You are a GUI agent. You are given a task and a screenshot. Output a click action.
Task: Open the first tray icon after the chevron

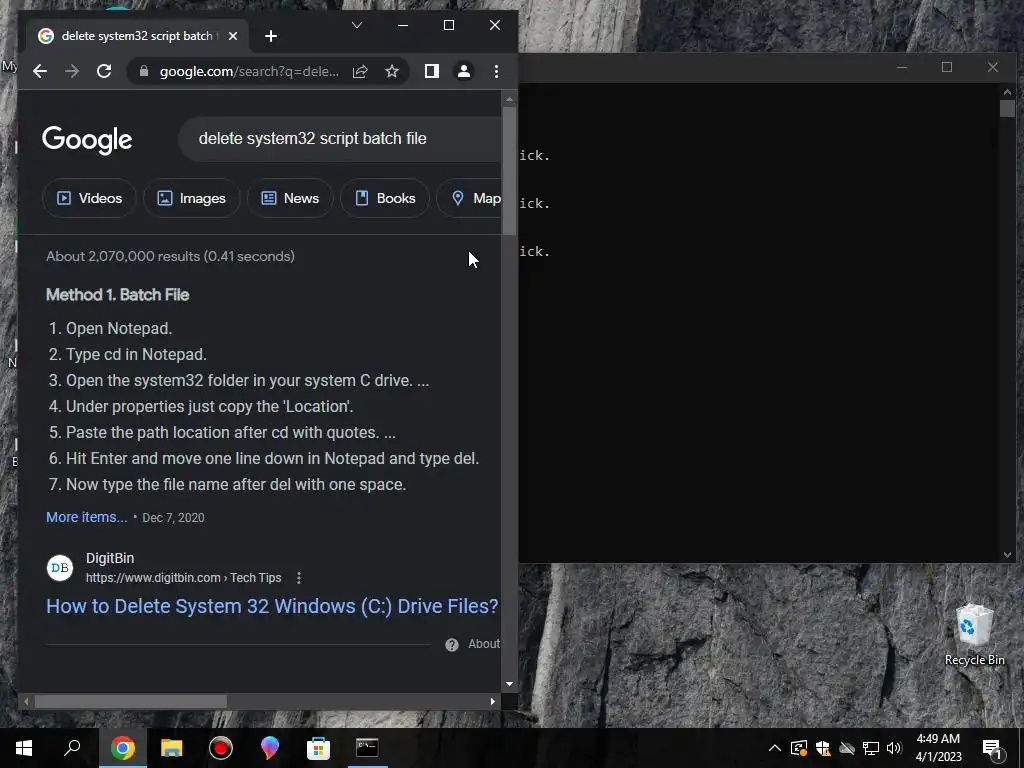(799, 748)
